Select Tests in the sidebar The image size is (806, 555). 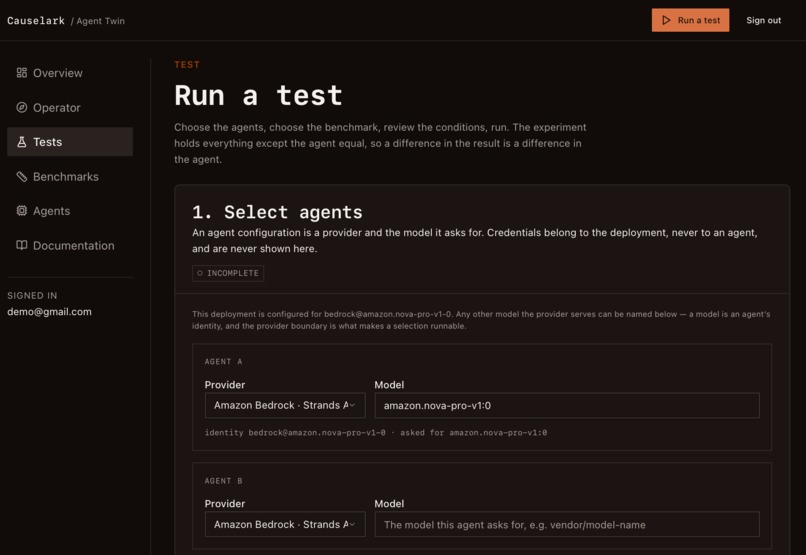(x=70, y=142)
